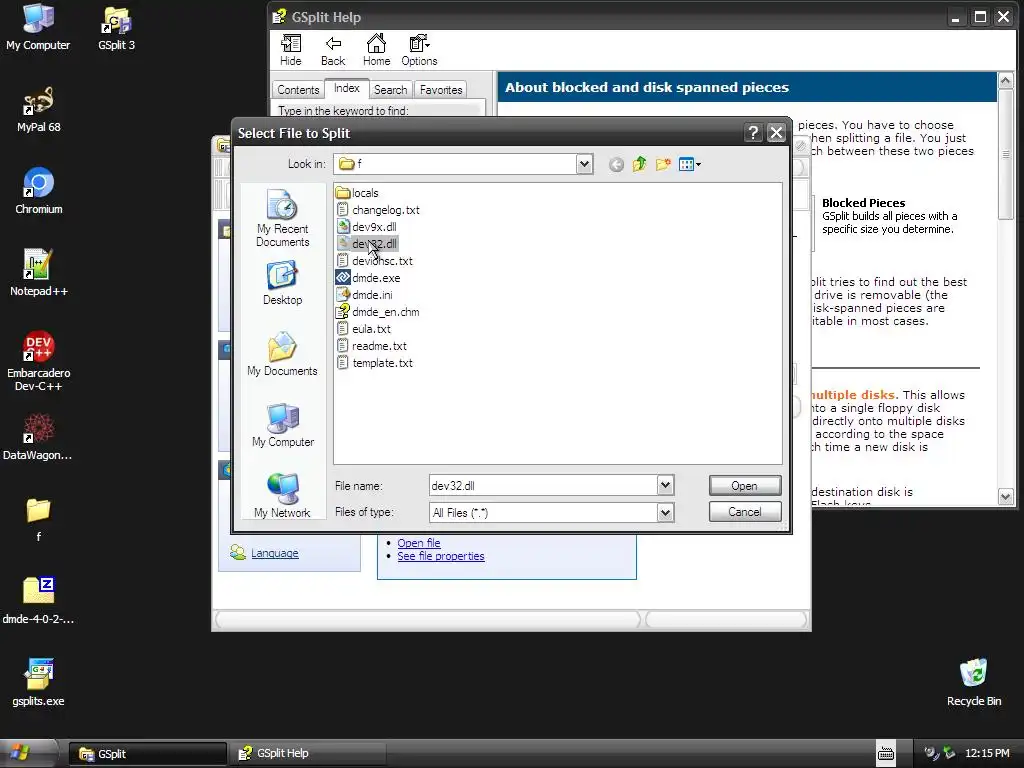Open on-screen keyboard tray icon

[886, 754]
